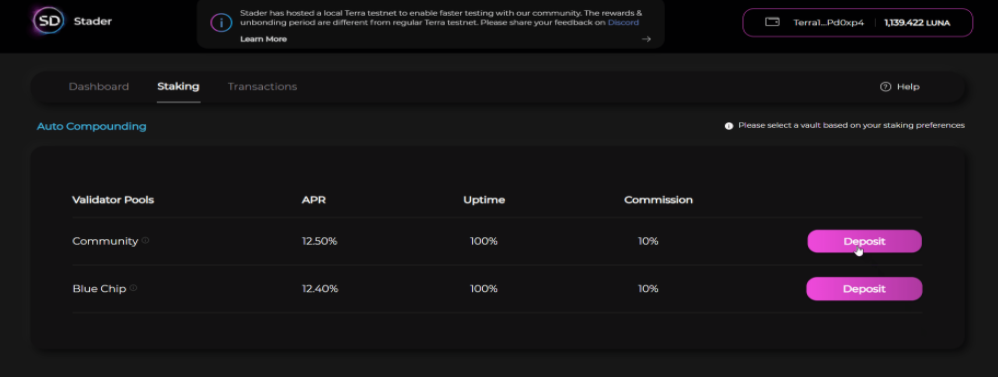Open the Discord link in the banner
This screenshot has height=377, width=998.
click(x=623, y=22)
